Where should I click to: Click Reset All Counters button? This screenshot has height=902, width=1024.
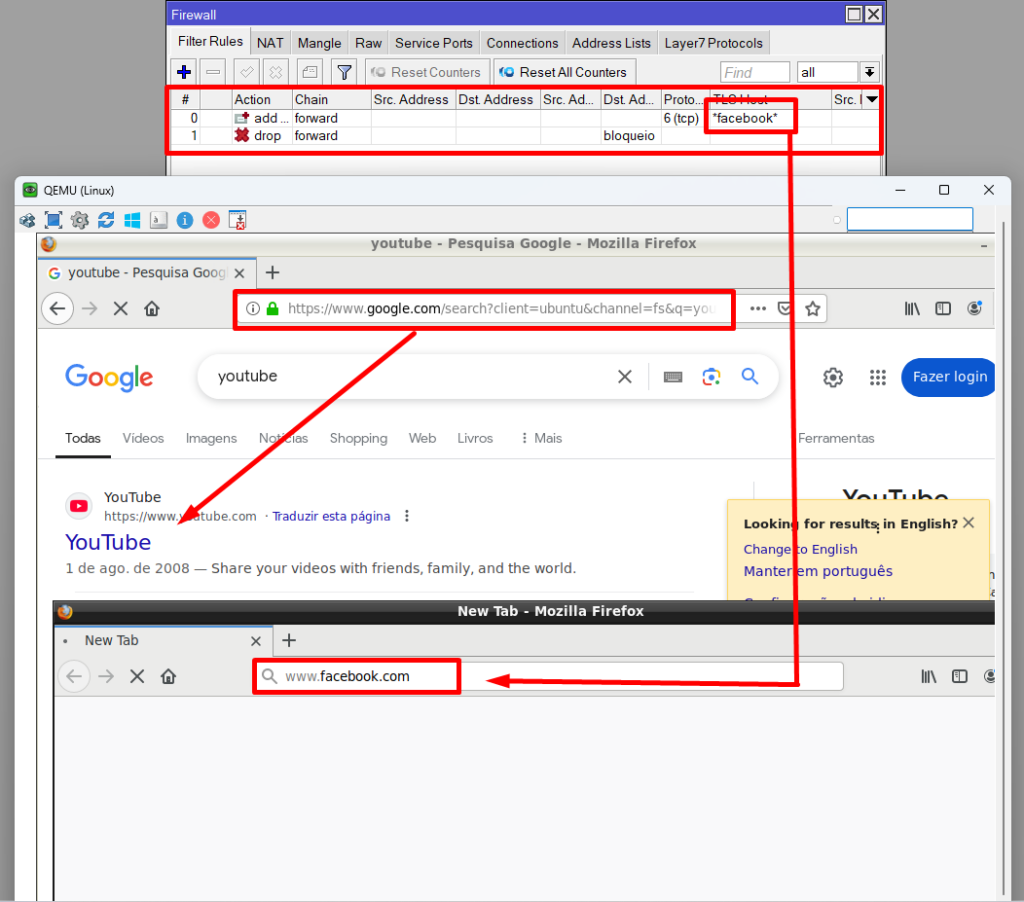[565, 72]
